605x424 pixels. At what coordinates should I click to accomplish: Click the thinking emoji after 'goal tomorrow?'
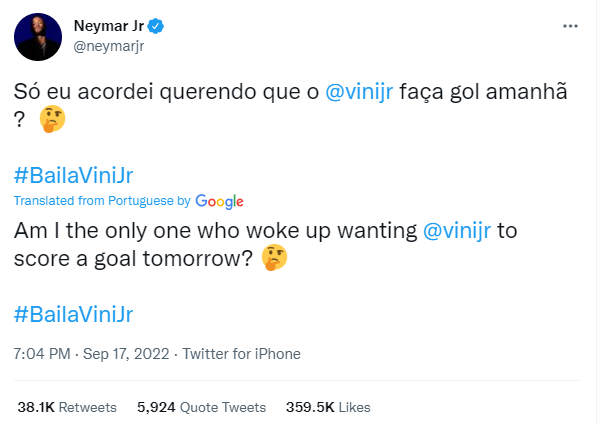[274, 259]
